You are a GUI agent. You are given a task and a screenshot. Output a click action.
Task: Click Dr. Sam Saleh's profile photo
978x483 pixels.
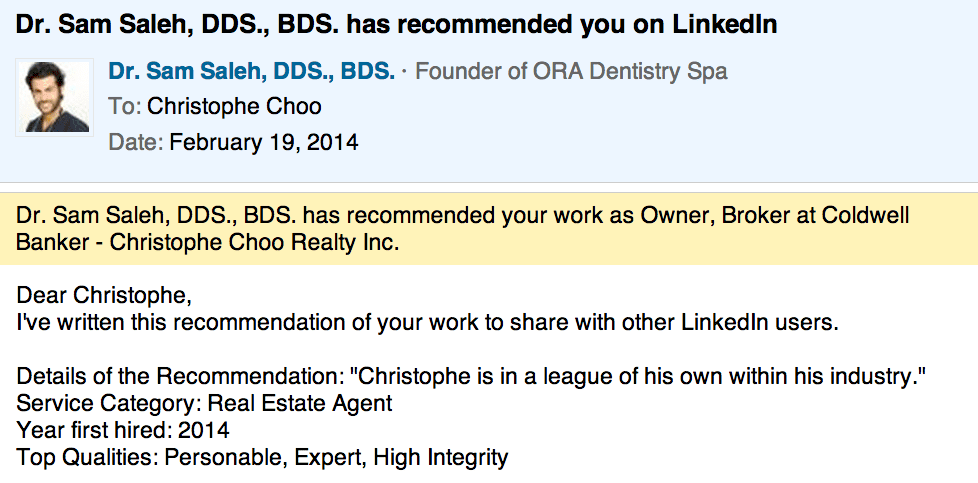pos(56,96)
